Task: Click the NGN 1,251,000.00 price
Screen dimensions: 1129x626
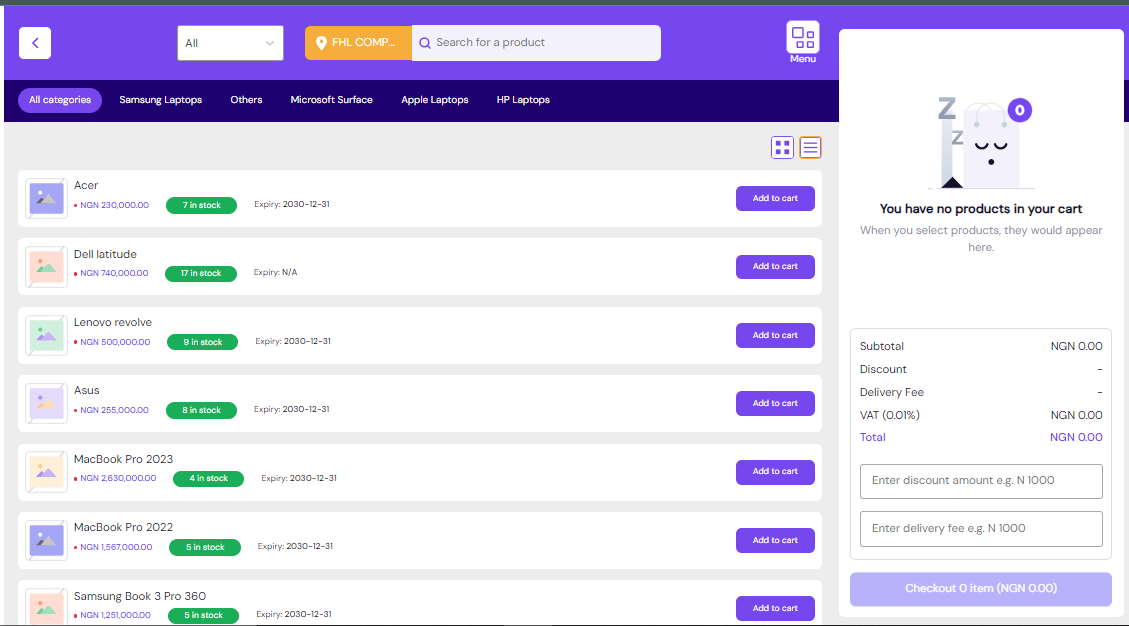Action: point(115,615)
